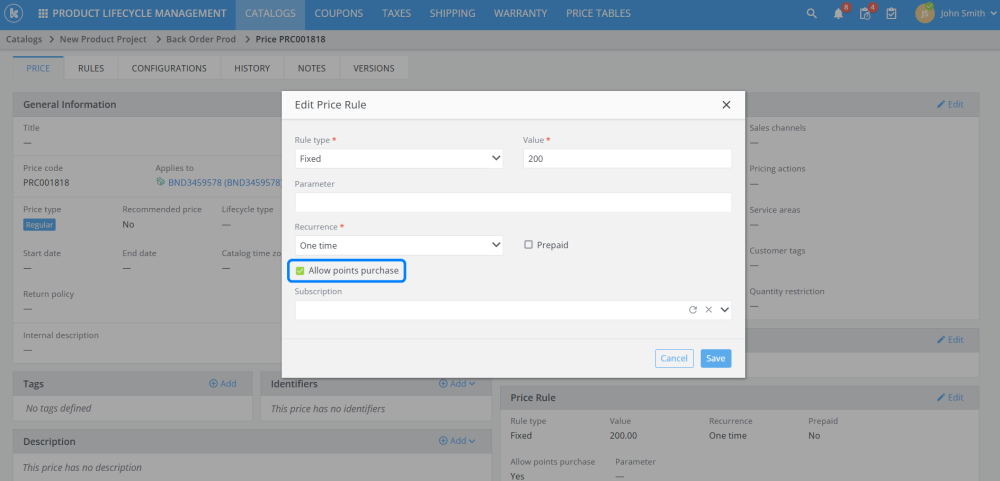Open the clipboard checkmark tasks icon

click(x=891, y=14)
